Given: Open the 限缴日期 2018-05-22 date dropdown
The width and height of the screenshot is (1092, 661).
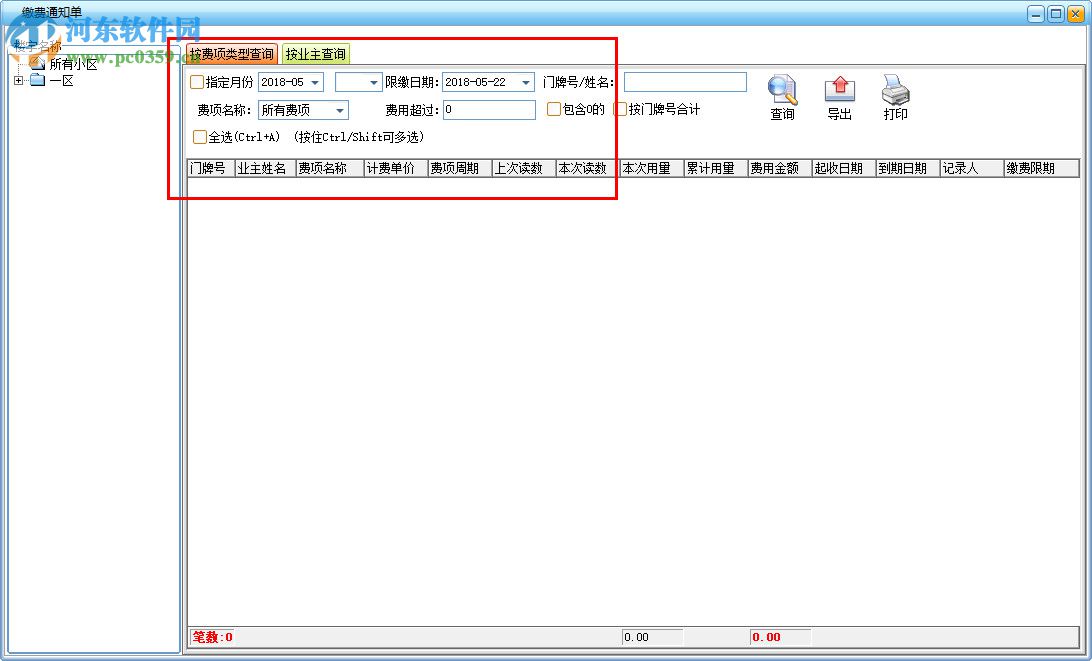Looking at the screenshot, I should click(526, 82).
